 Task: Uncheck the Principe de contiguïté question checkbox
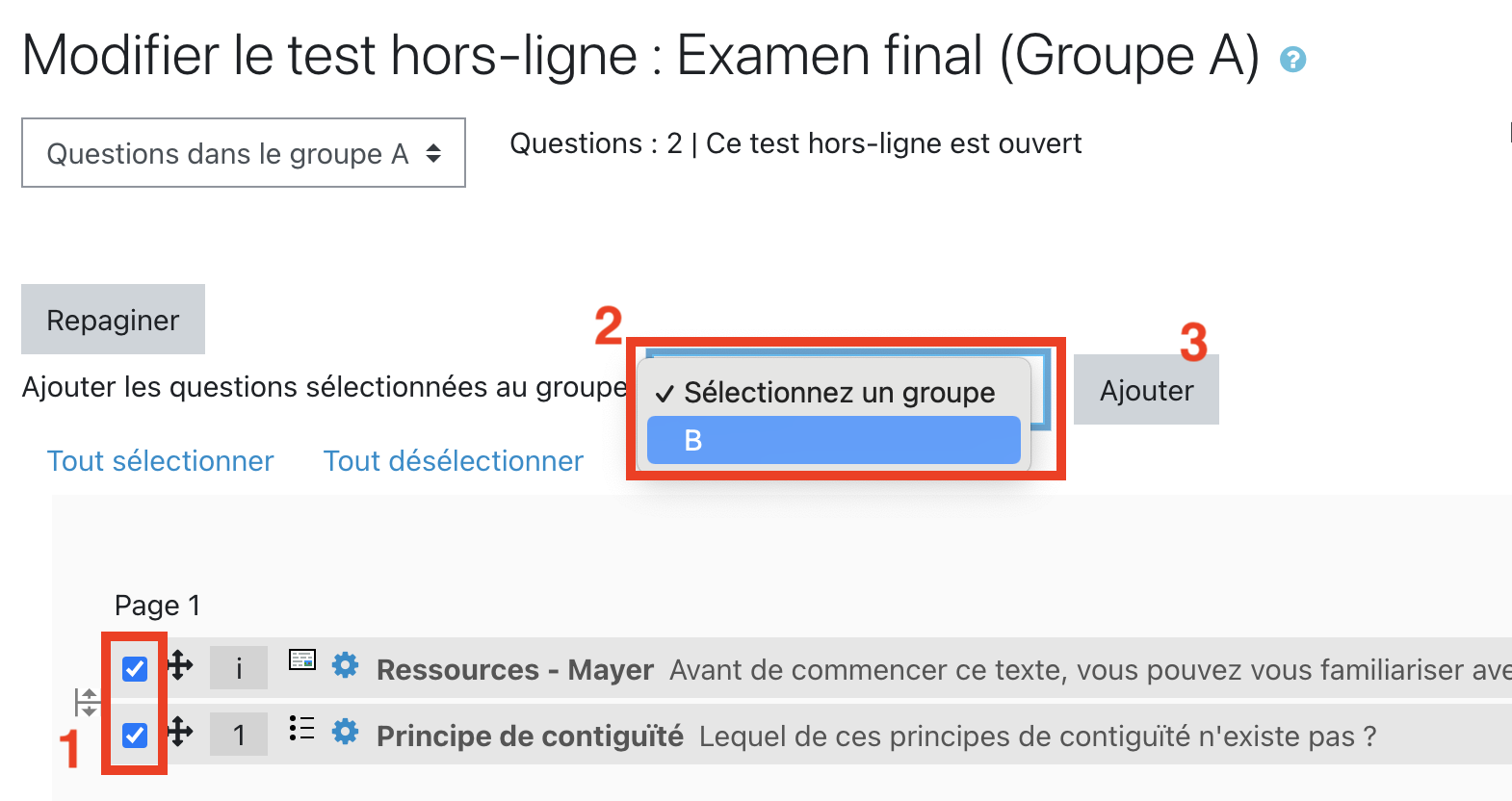coord(135,736)
